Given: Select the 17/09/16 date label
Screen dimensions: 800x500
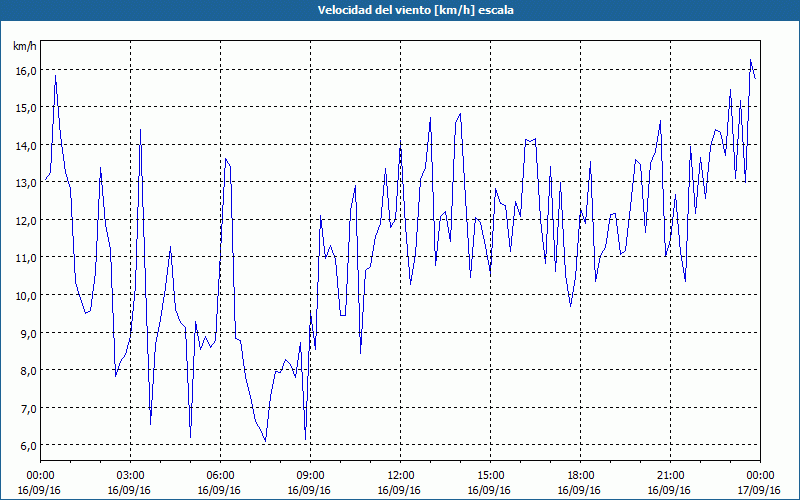Looking at the screenshot, I should coord(759,490).
